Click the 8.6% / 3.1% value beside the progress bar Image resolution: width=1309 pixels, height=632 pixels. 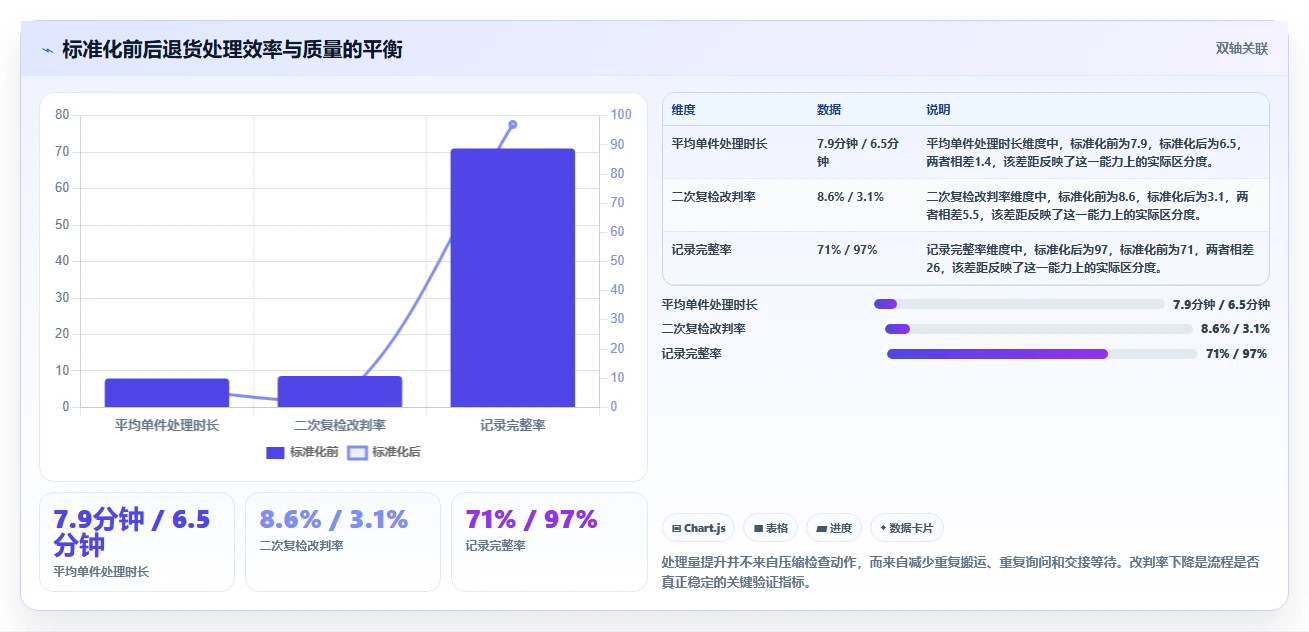click(x=1235, y=328)
